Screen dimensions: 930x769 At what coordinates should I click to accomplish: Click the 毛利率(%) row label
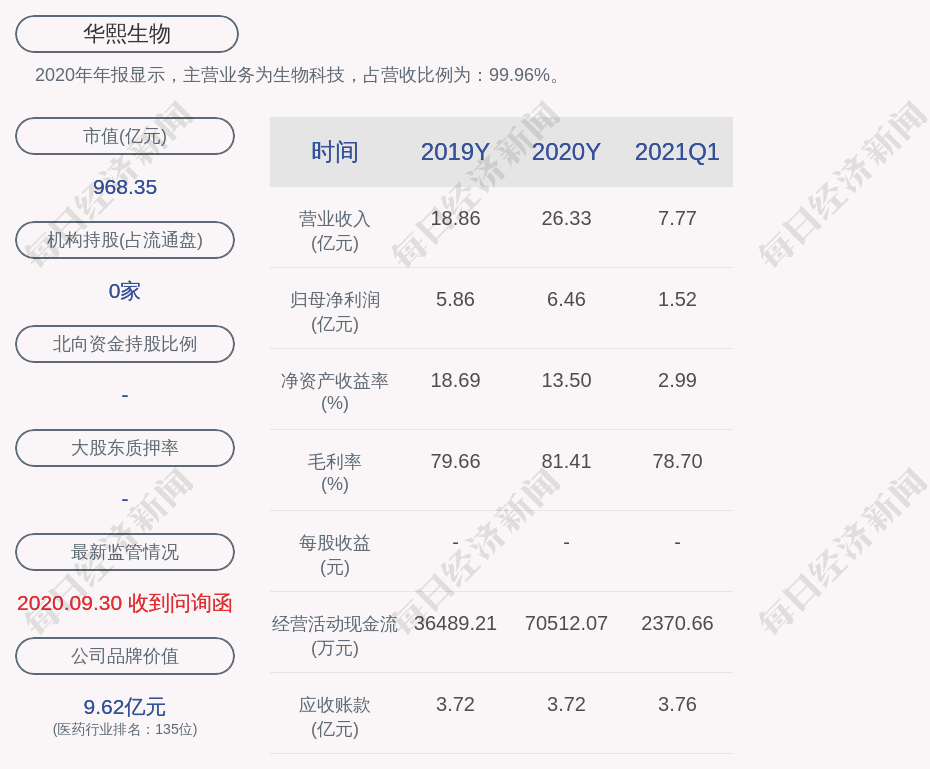pyautogui.click(x=335, y=473)
